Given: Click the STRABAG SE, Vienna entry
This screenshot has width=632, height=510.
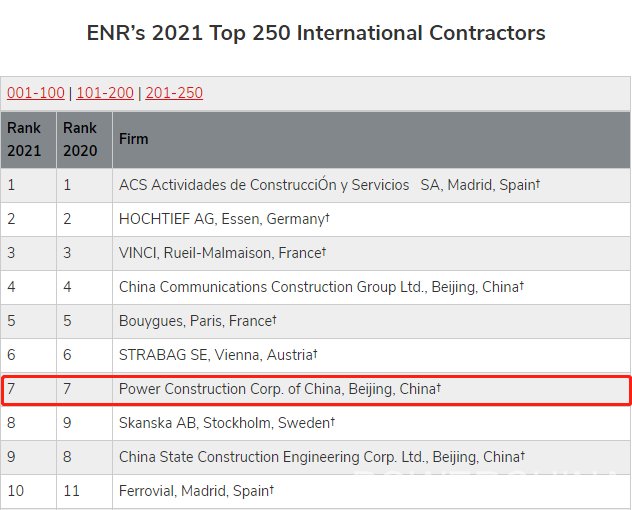Looking at the screenshot, I should [x=218, y=355].
